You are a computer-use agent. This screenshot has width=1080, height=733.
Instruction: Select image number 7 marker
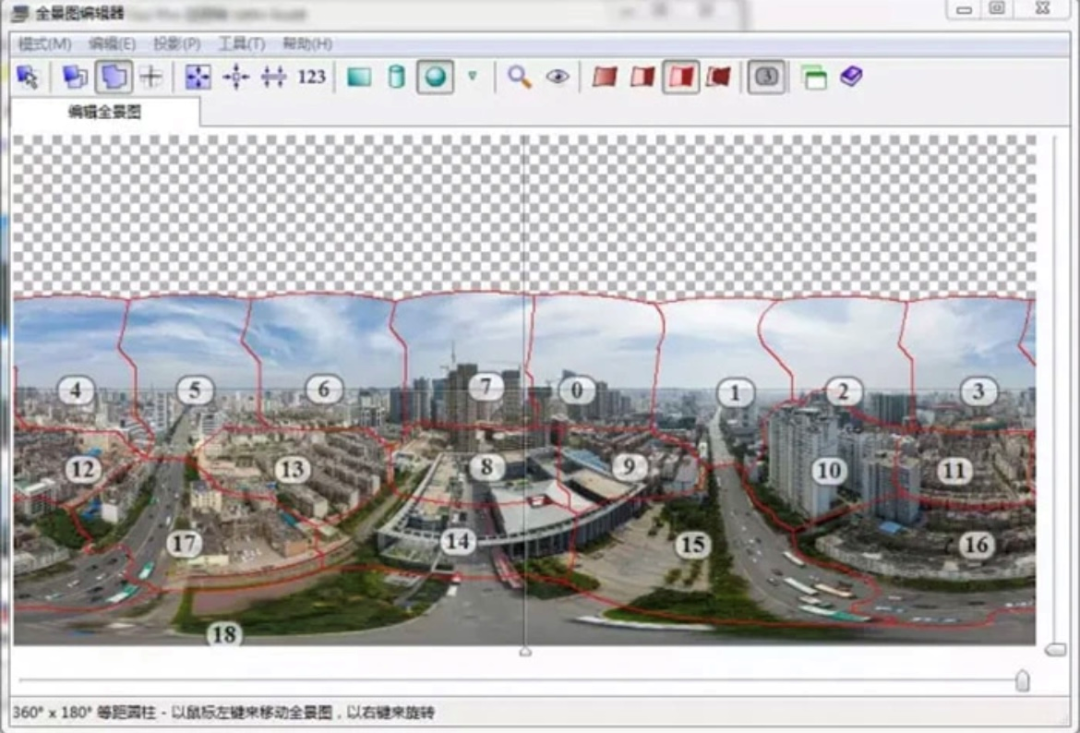pyautogui.click(x=486, y=386)
